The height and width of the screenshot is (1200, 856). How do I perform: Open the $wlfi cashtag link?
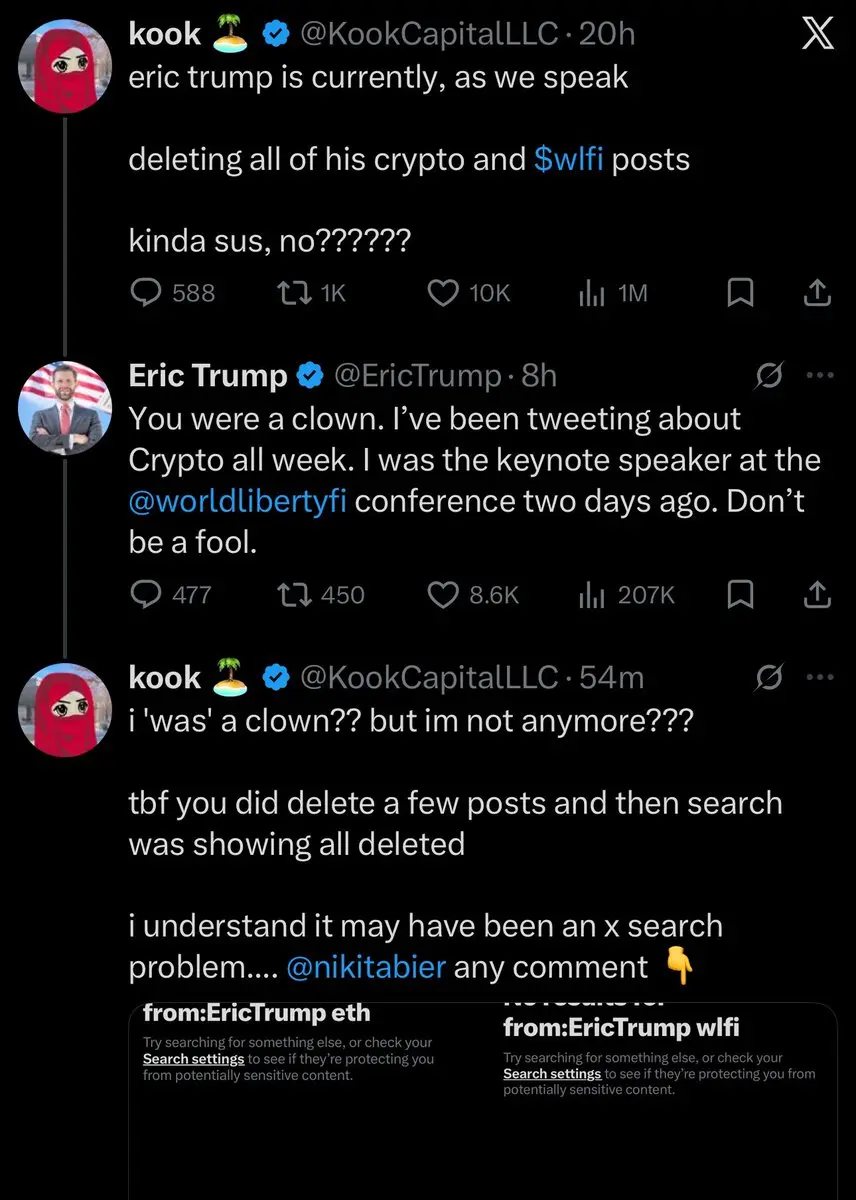pos(569,160)
